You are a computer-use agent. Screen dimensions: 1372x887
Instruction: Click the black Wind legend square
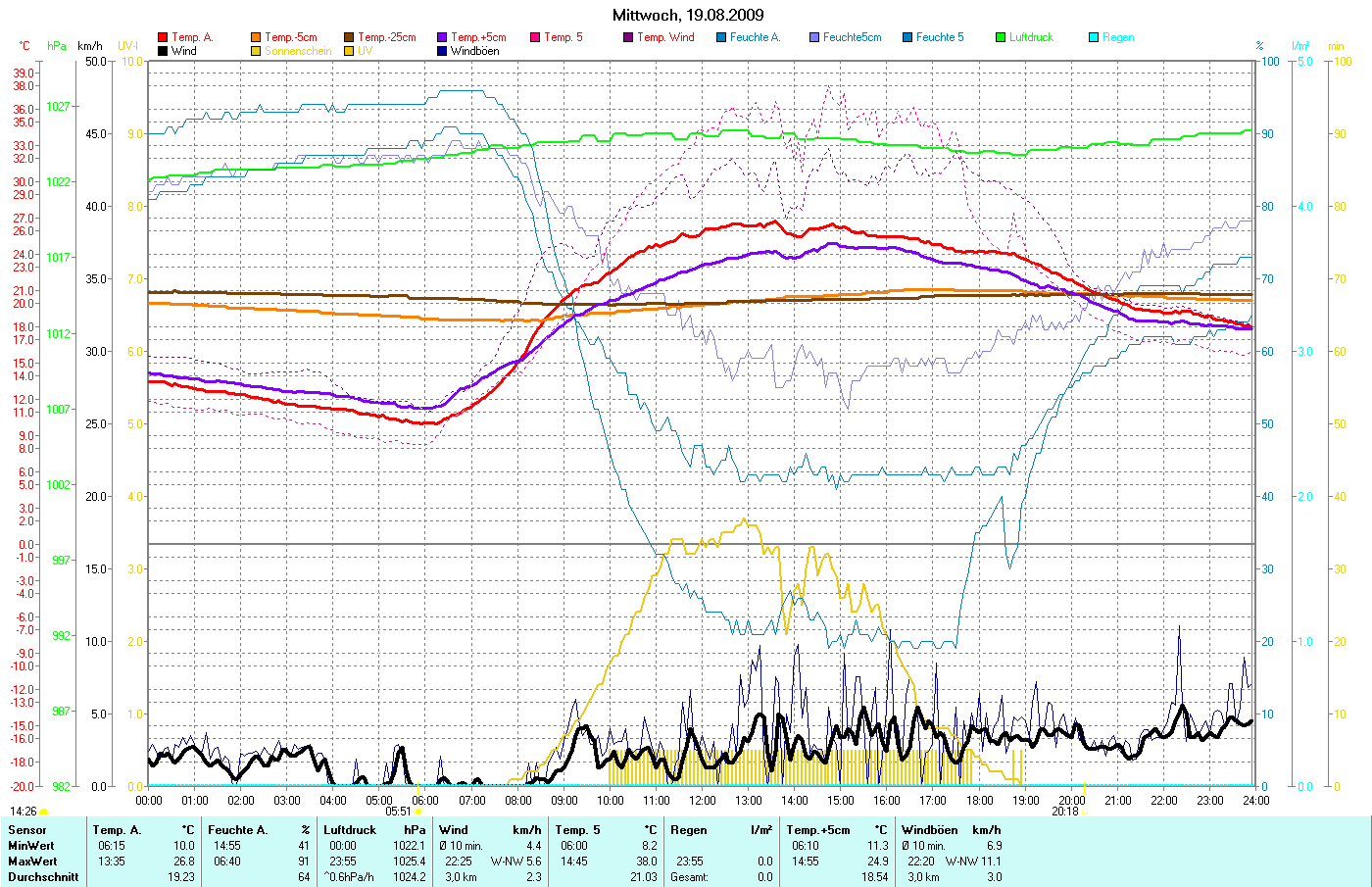163,51
